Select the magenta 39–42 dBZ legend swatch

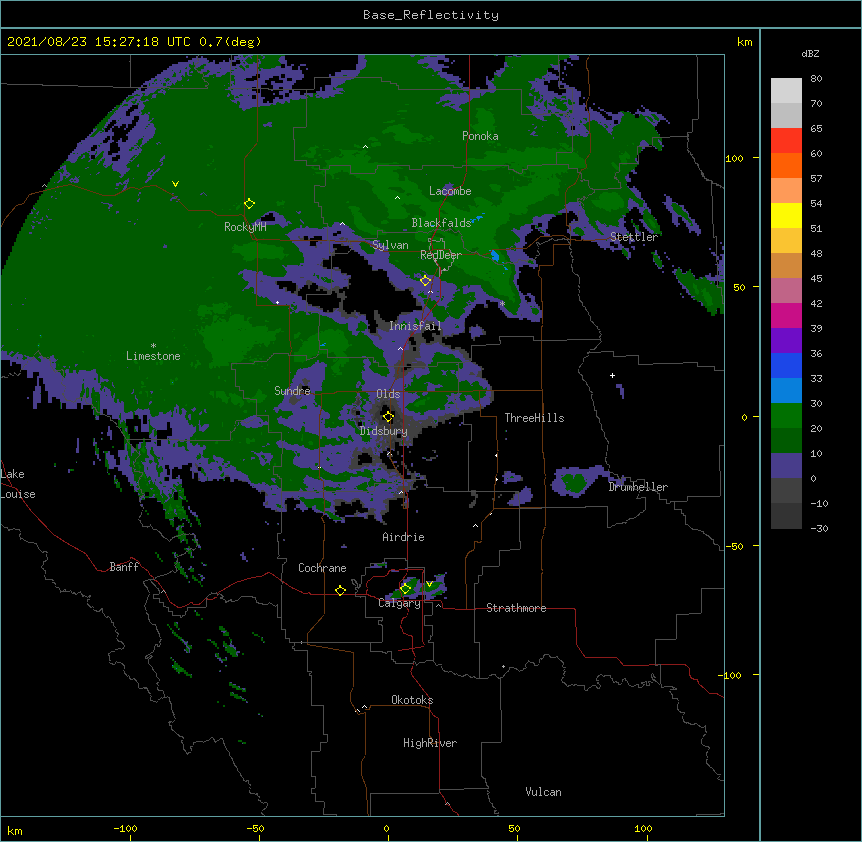pos(786,315)
